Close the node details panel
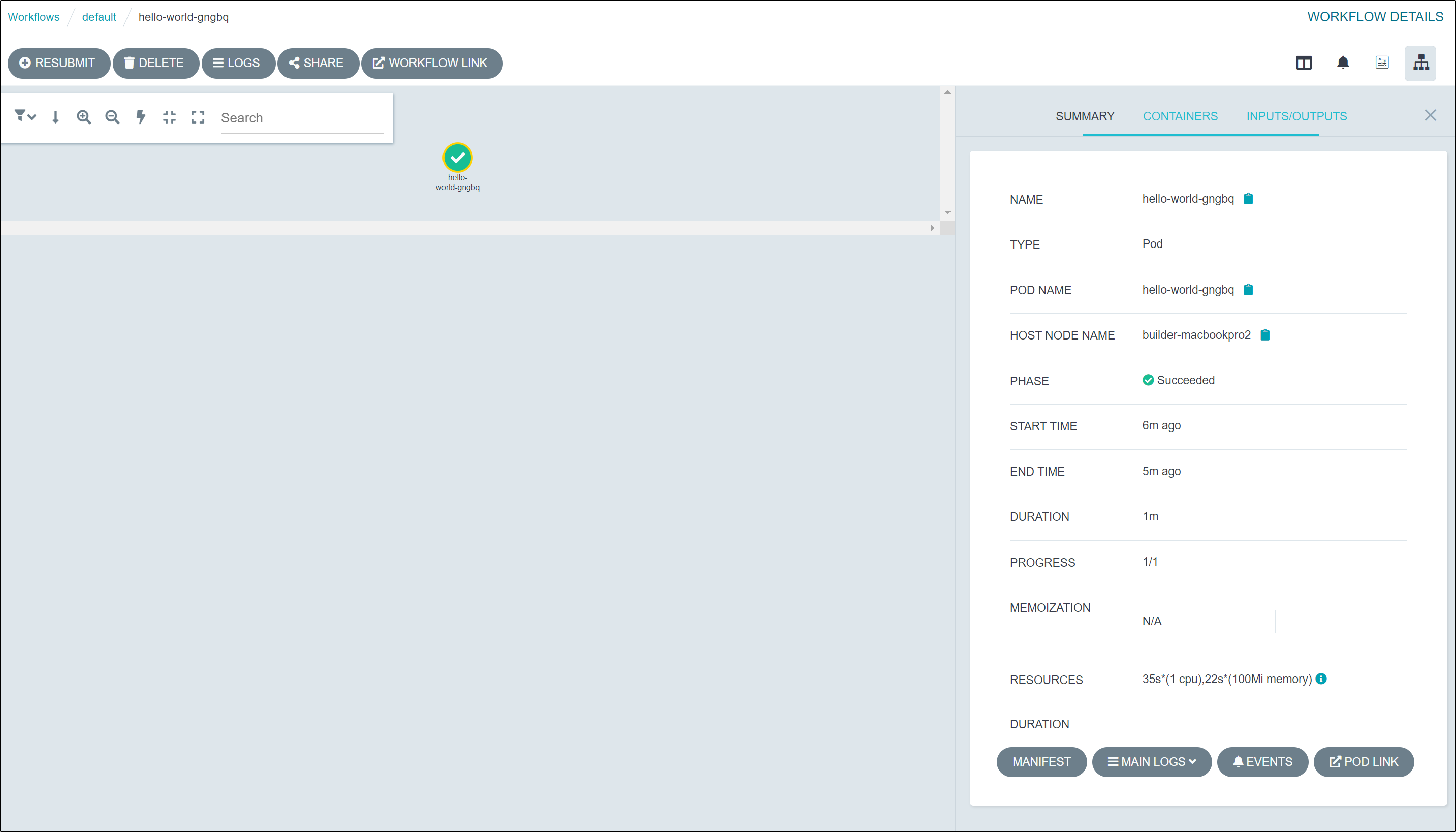Viewport: 1456px width, 832px height. tap(1430, 115)
